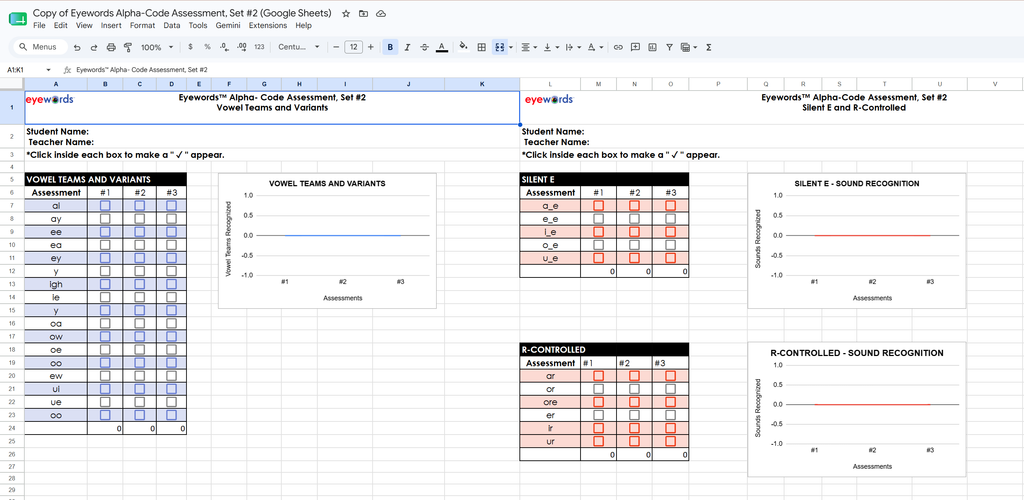Open the borders tool
The width and height of the screenshot is (1024, 500).
pyautogui.click(x=481, y=47)
